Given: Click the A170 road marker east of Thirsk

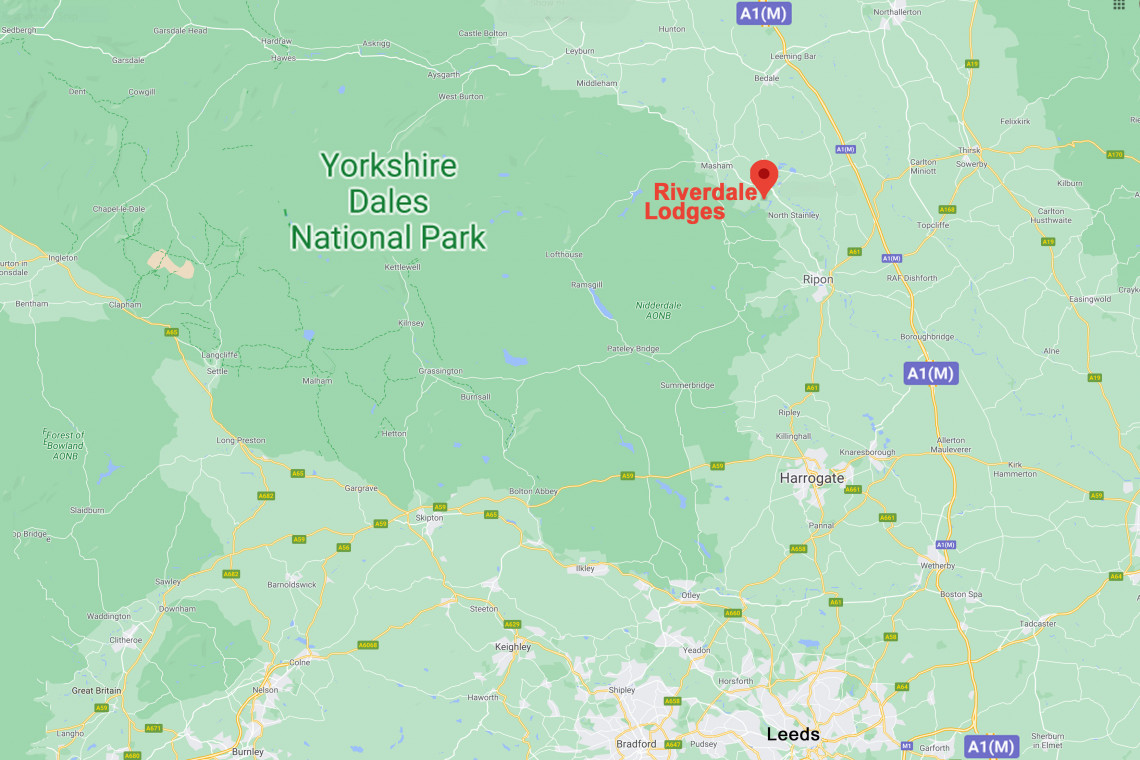Looking at the screenshot, I should 1115,154.
